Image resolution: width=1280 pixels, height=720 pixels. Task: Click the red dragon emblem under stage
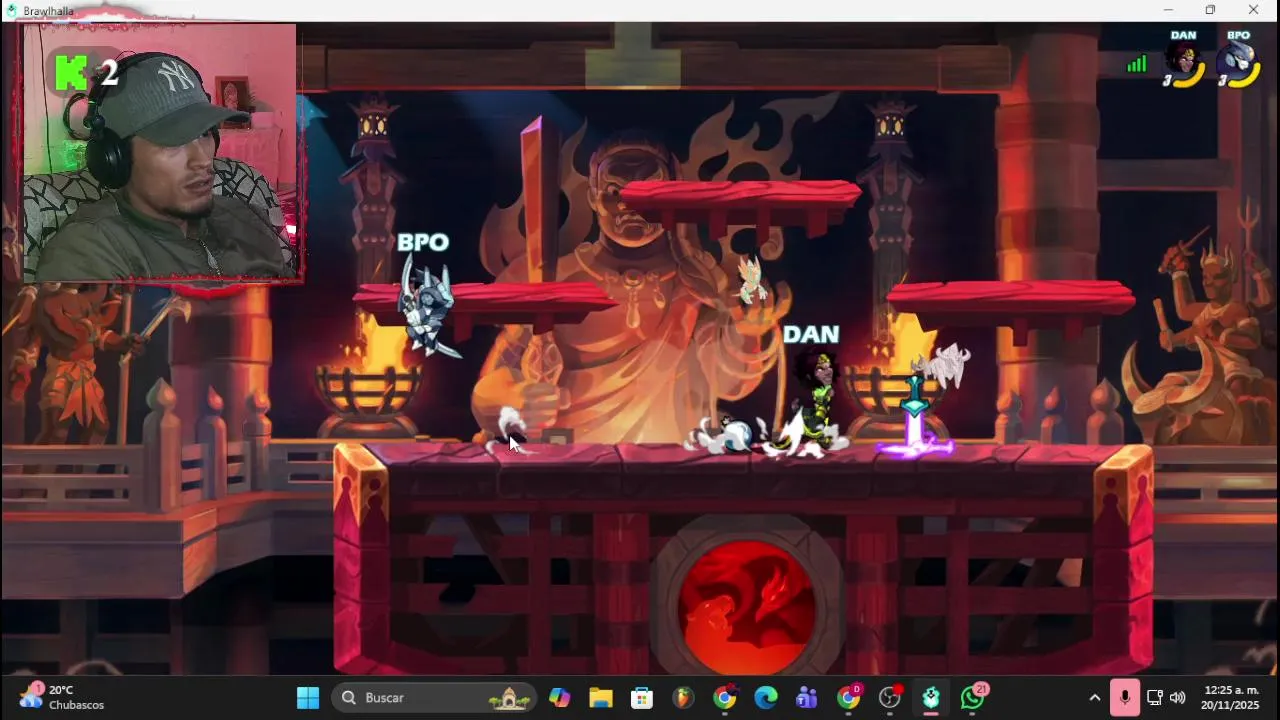point(747,607)
